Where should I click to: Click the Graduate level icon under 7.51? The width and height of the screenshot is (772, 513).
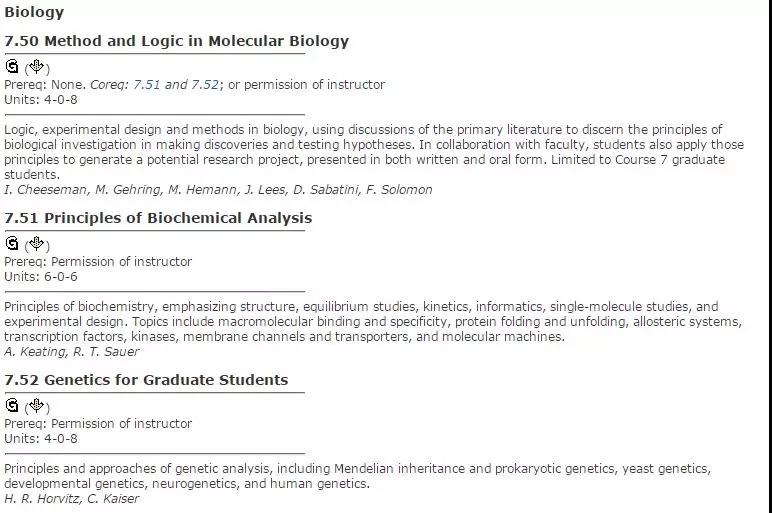pyautogui.click(x=12, y=243)
